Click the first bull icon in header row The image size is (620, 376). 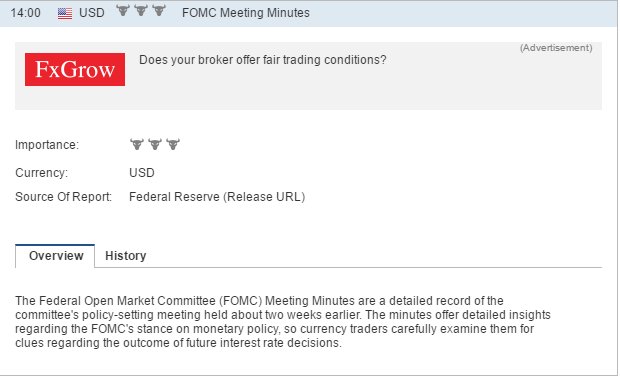[123, 11]
